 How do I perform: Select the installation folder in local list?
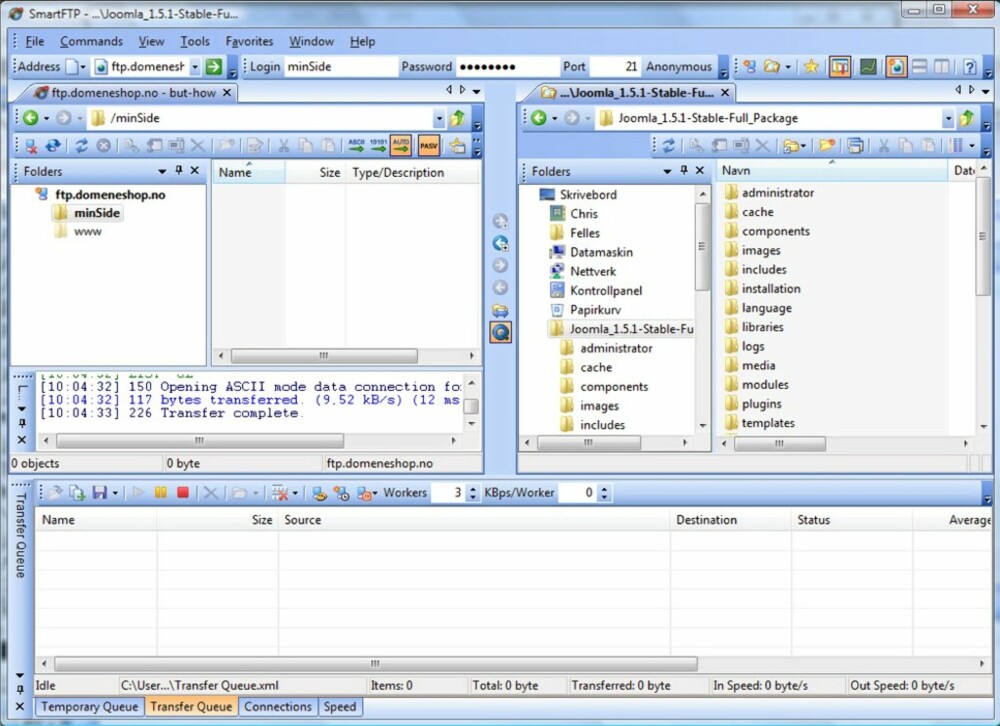(770, 288)
